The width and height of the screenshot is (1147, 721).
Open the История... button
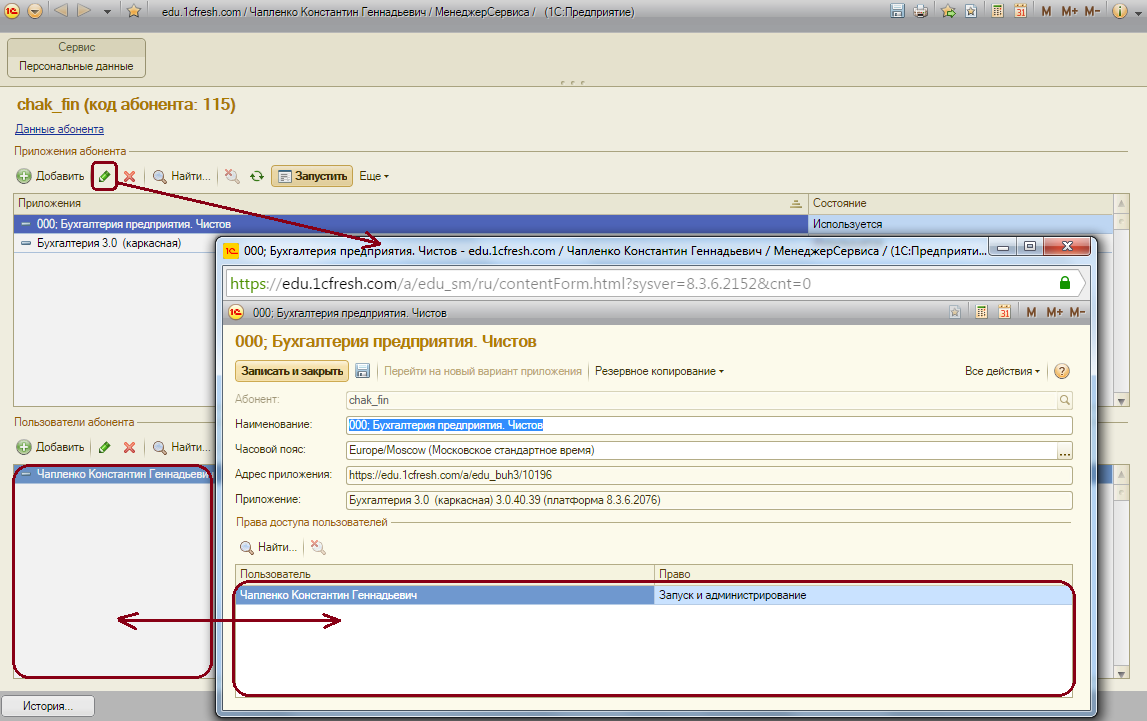click(48, 706)
